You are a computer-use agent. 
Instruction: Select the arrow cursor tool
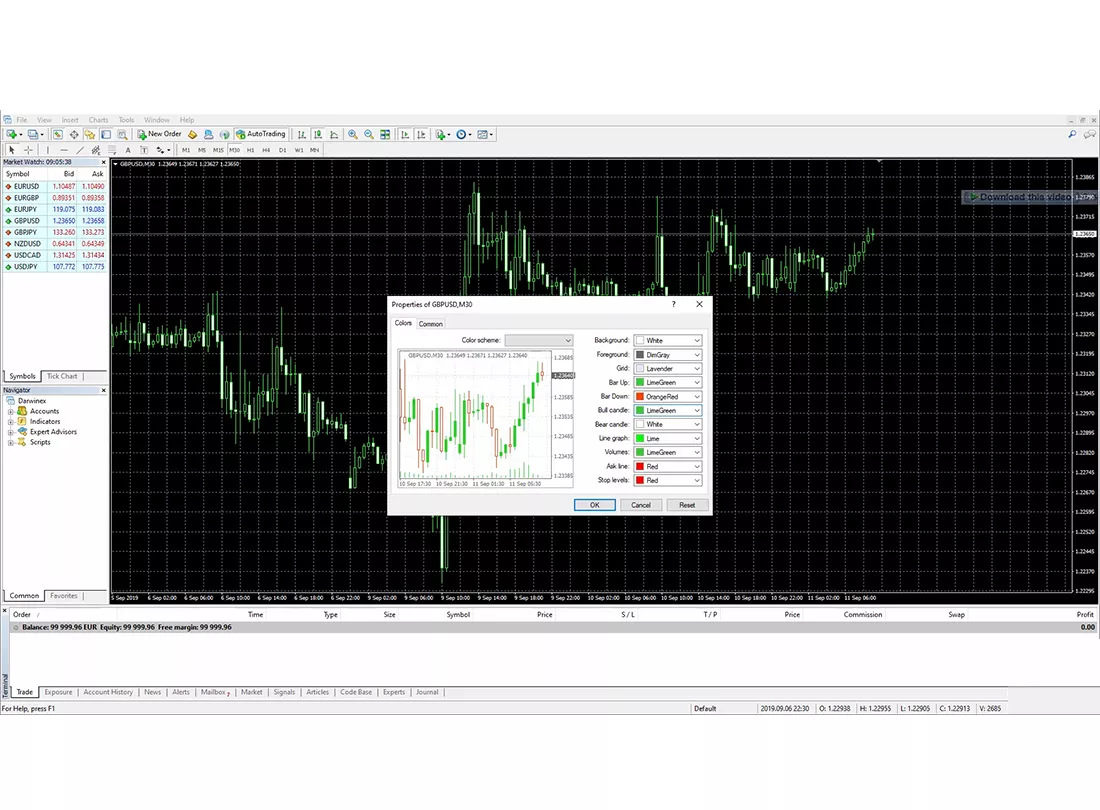pyautogui.click(x=12, y=150)
